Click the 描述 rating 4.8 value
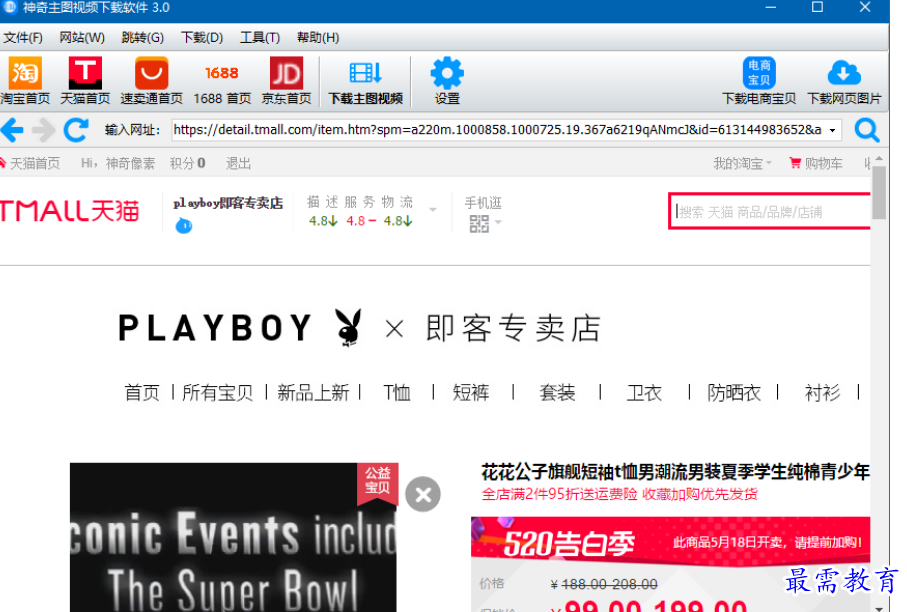This screenshot has height=612, width=907. 323,221
